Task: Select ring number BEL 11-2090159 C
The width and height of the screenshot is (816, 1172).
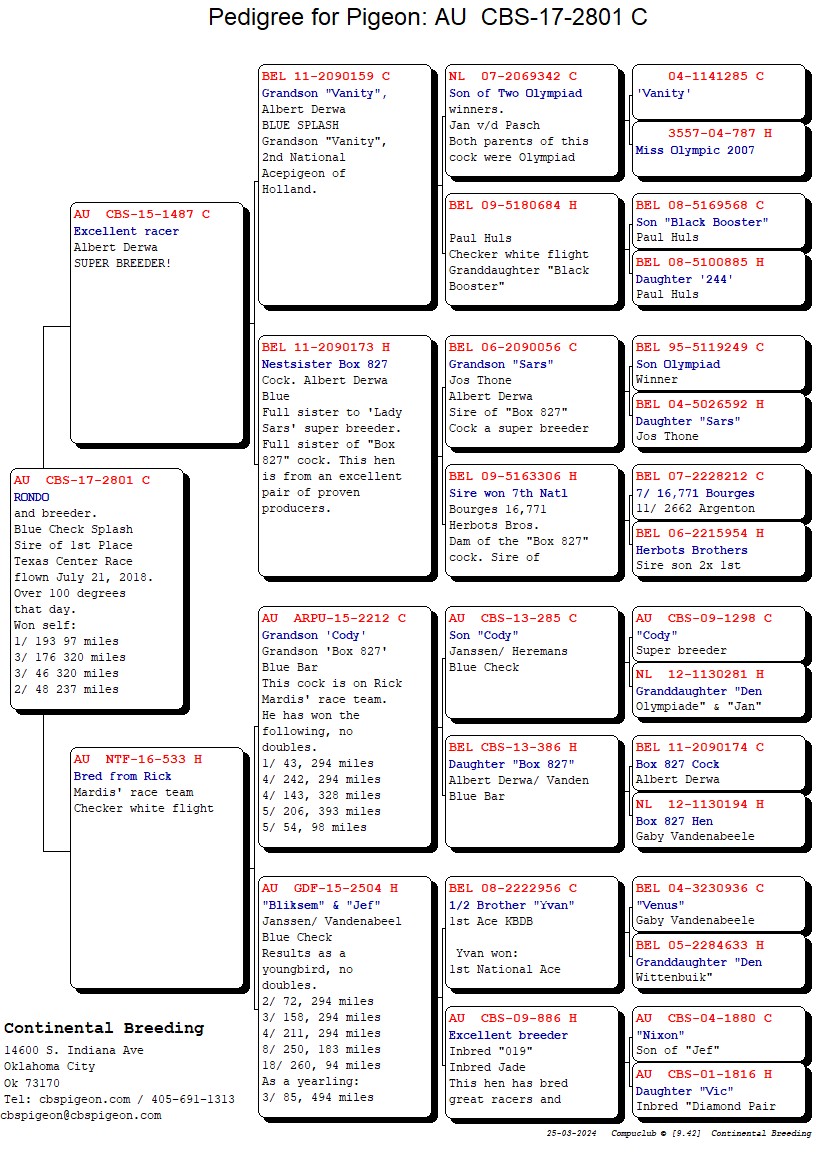Action: [x=325, y=76]
